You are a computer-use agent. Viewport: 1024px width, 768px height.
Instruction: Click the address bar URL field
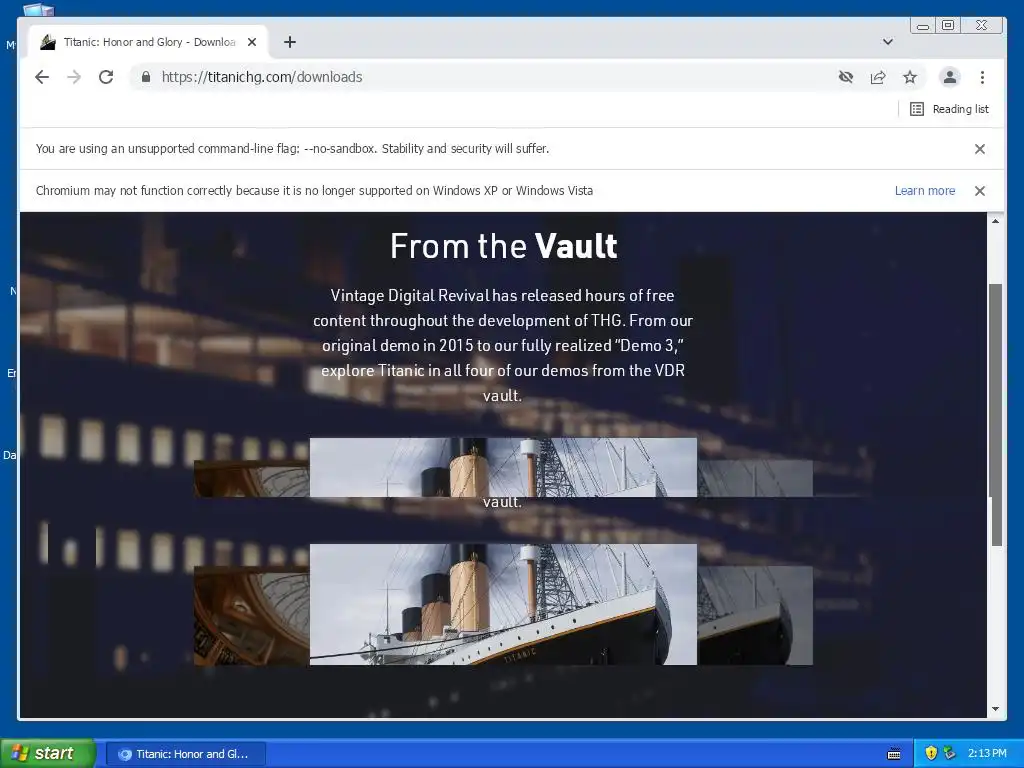tap(483, 77)
